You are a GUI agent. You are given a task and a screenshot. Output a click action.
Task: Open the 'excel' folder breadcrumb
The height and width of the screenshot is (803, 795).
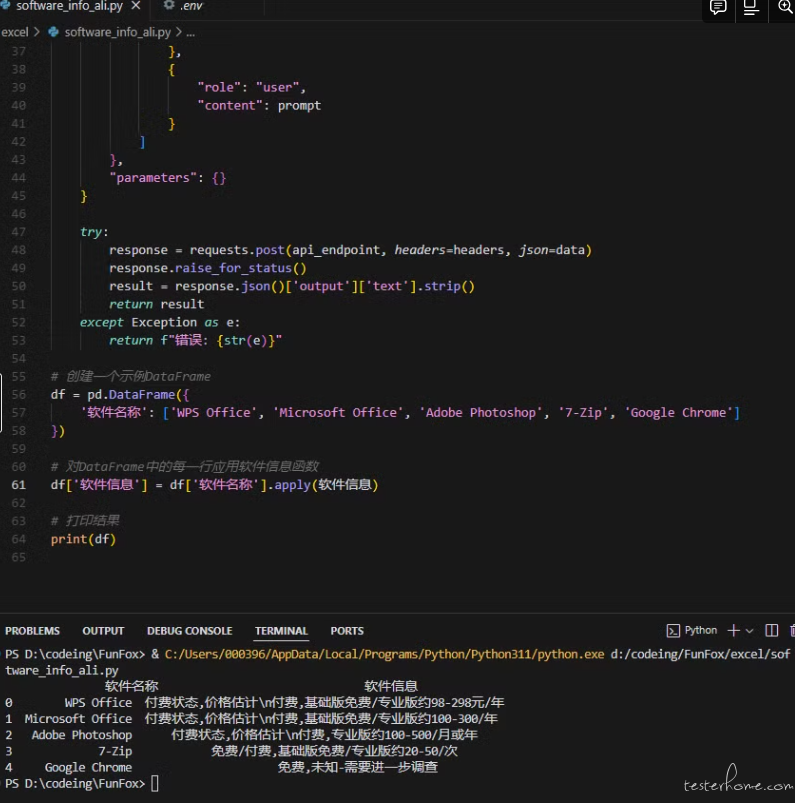(15, 32)
